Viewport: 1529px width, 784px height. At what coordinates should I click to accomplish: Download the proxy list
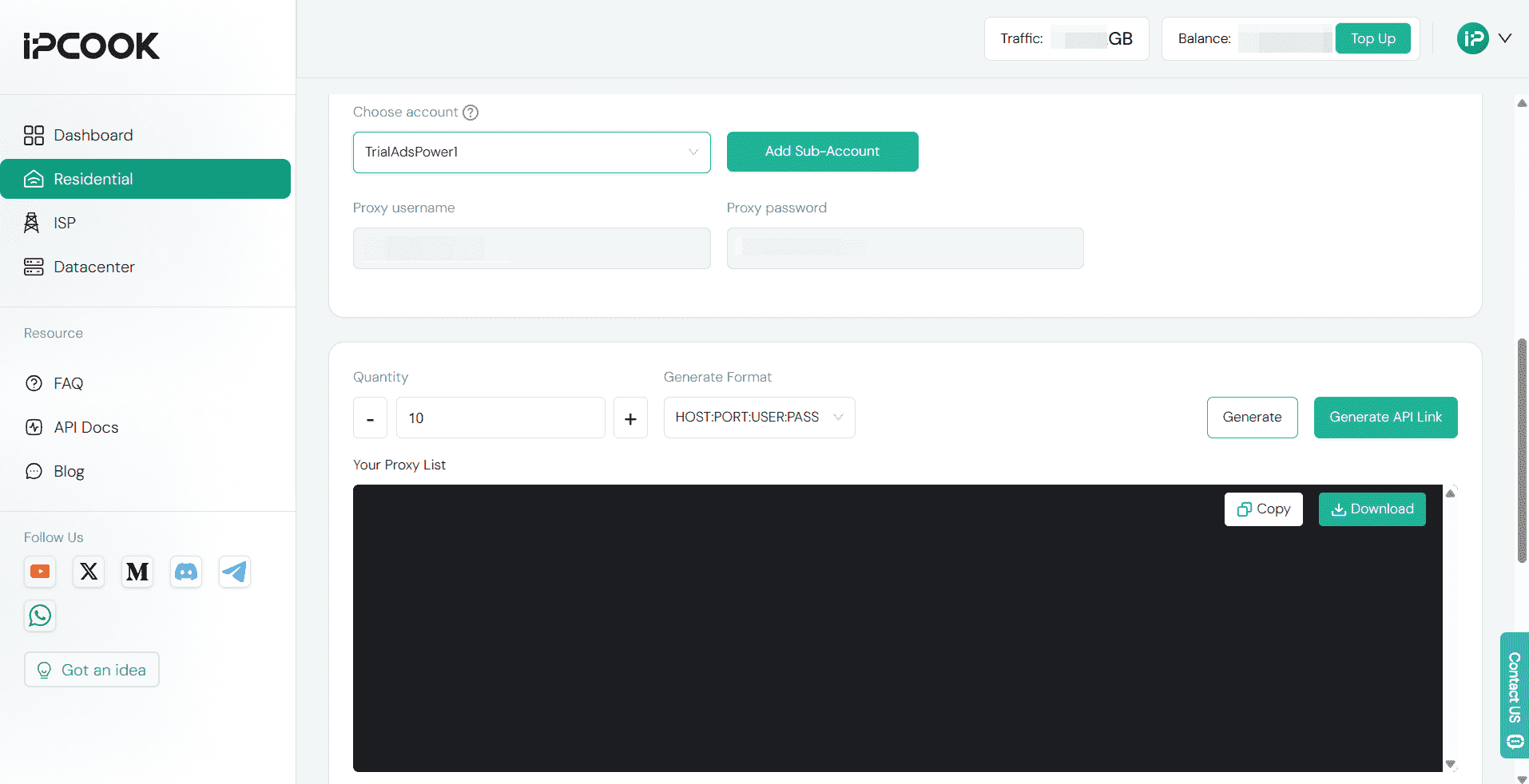pos(1372,509)
